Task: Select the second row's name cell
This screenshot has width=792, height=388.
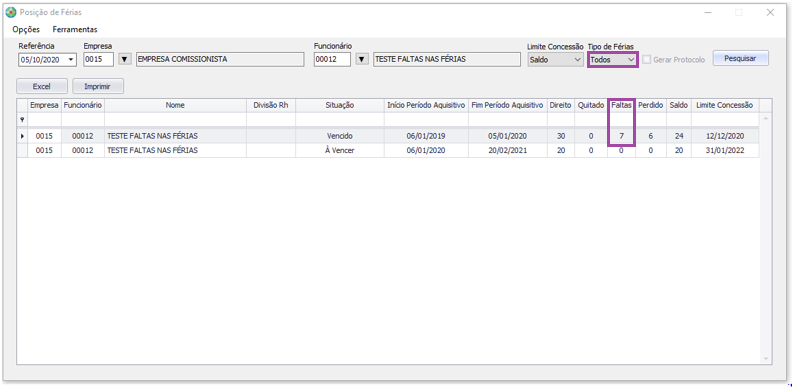Action: tap(175, 151)
